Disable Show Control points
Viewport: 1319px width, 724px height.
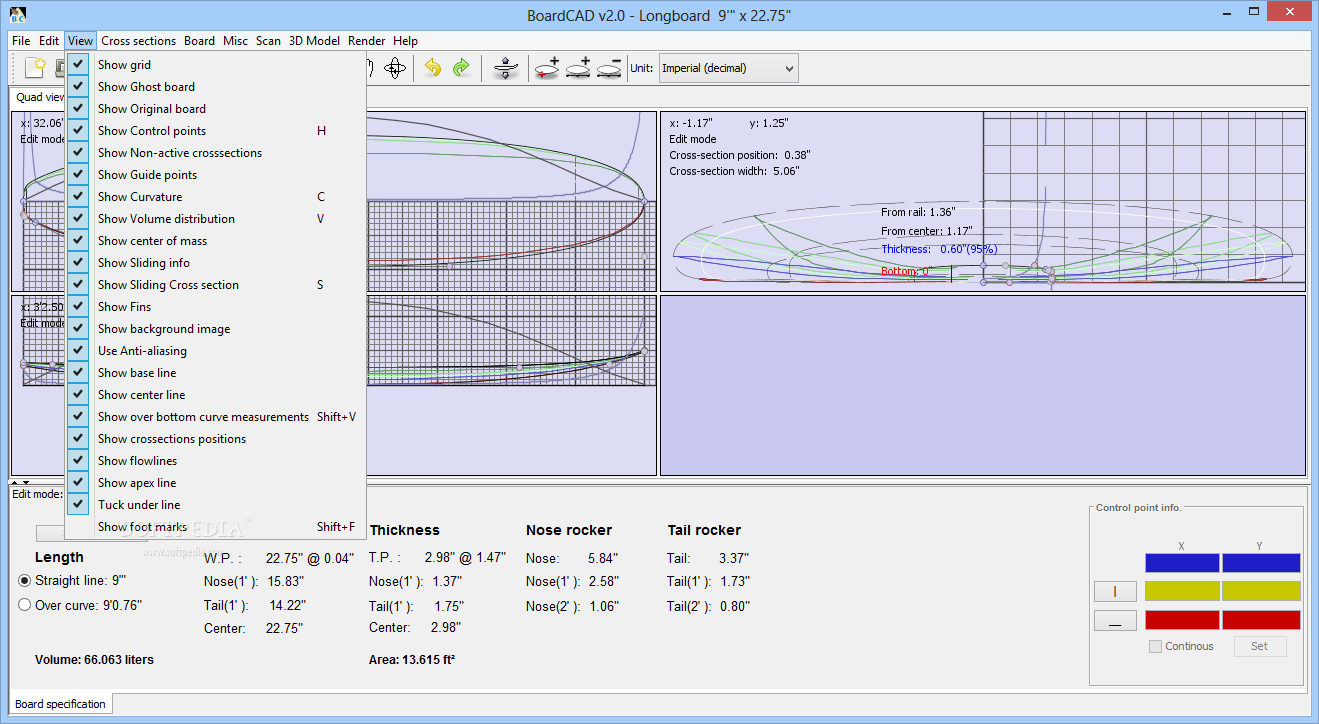(x=216, y=131)
